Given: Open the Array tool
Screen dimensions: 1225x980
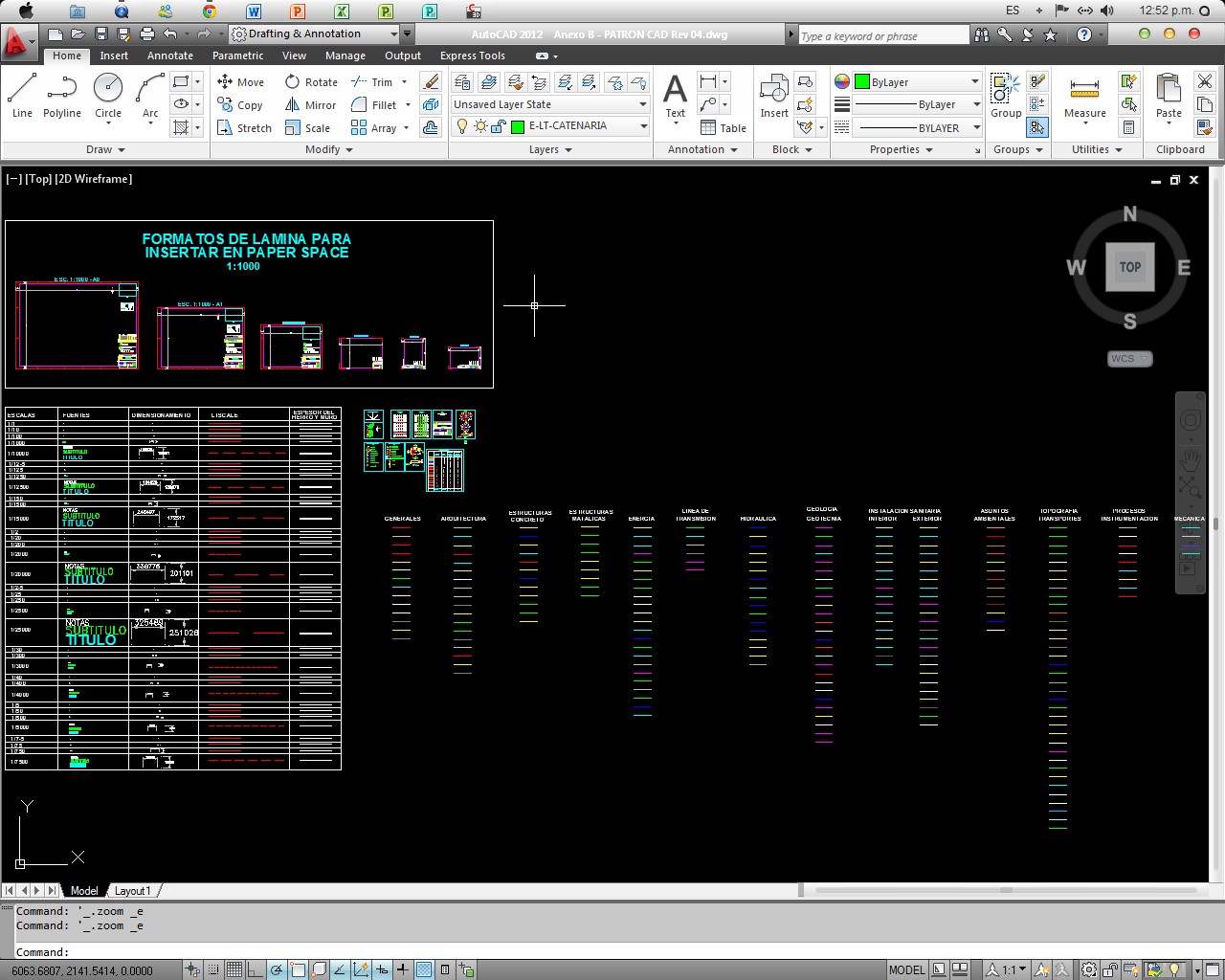Looking at the screenshot, I should (x=374, y=128).
